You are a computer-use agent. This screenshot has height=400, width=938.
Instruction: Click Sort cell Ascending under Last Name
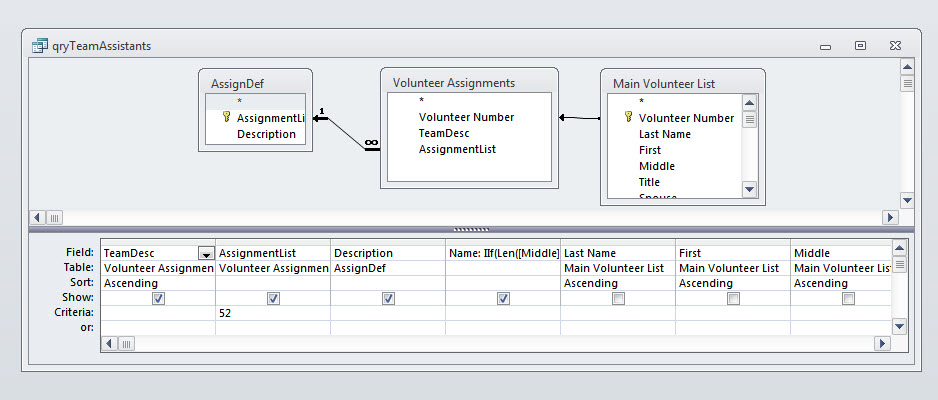pyautogui.click(x=617, y=283)
